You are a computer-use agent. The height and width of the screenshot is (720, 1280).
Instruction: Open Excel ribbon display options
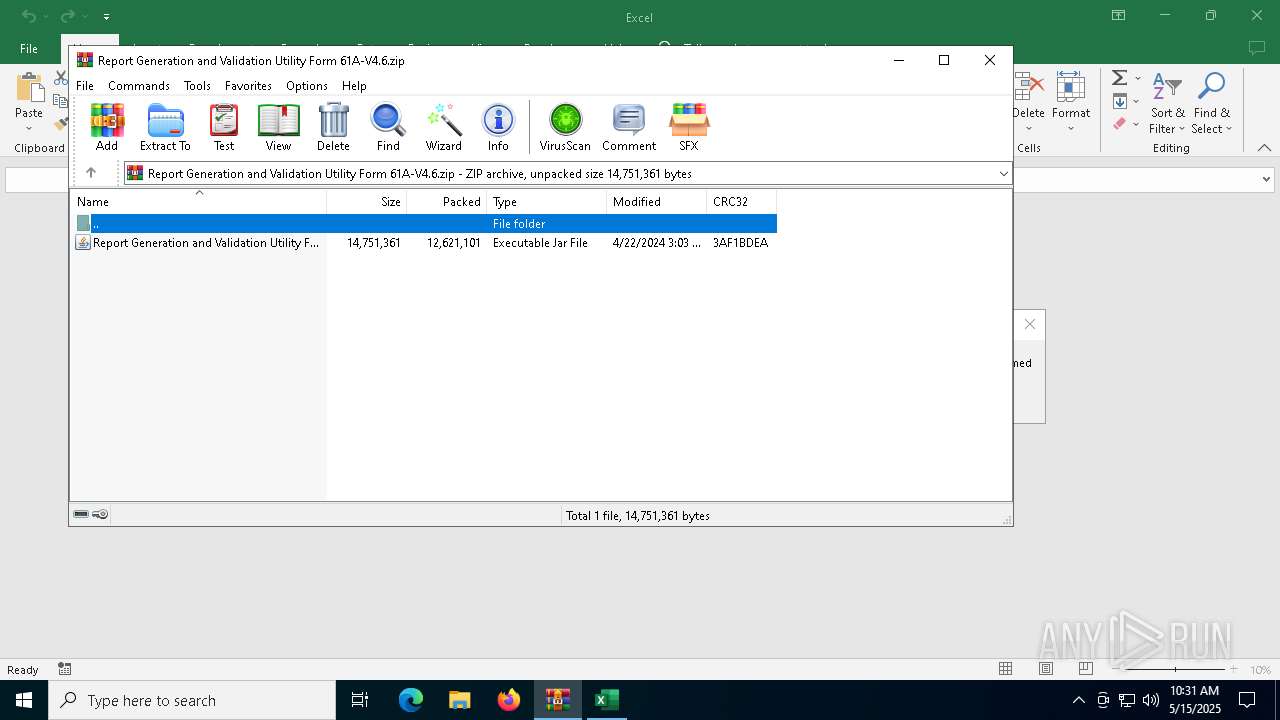[1119, 16]
